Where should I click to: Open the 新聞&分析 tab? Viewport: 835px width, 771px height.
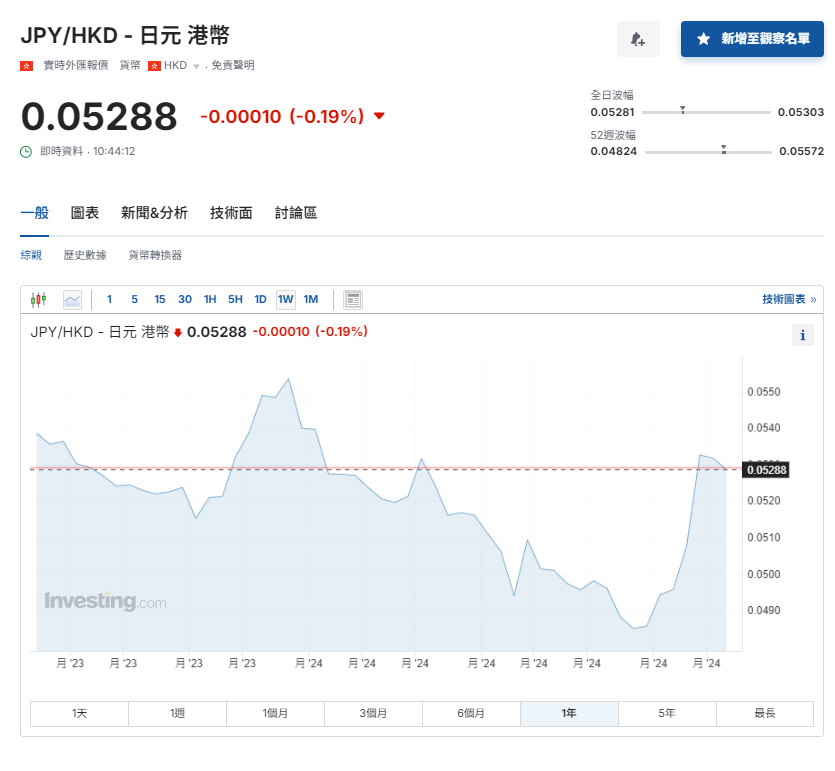click(x=154, y=213)
